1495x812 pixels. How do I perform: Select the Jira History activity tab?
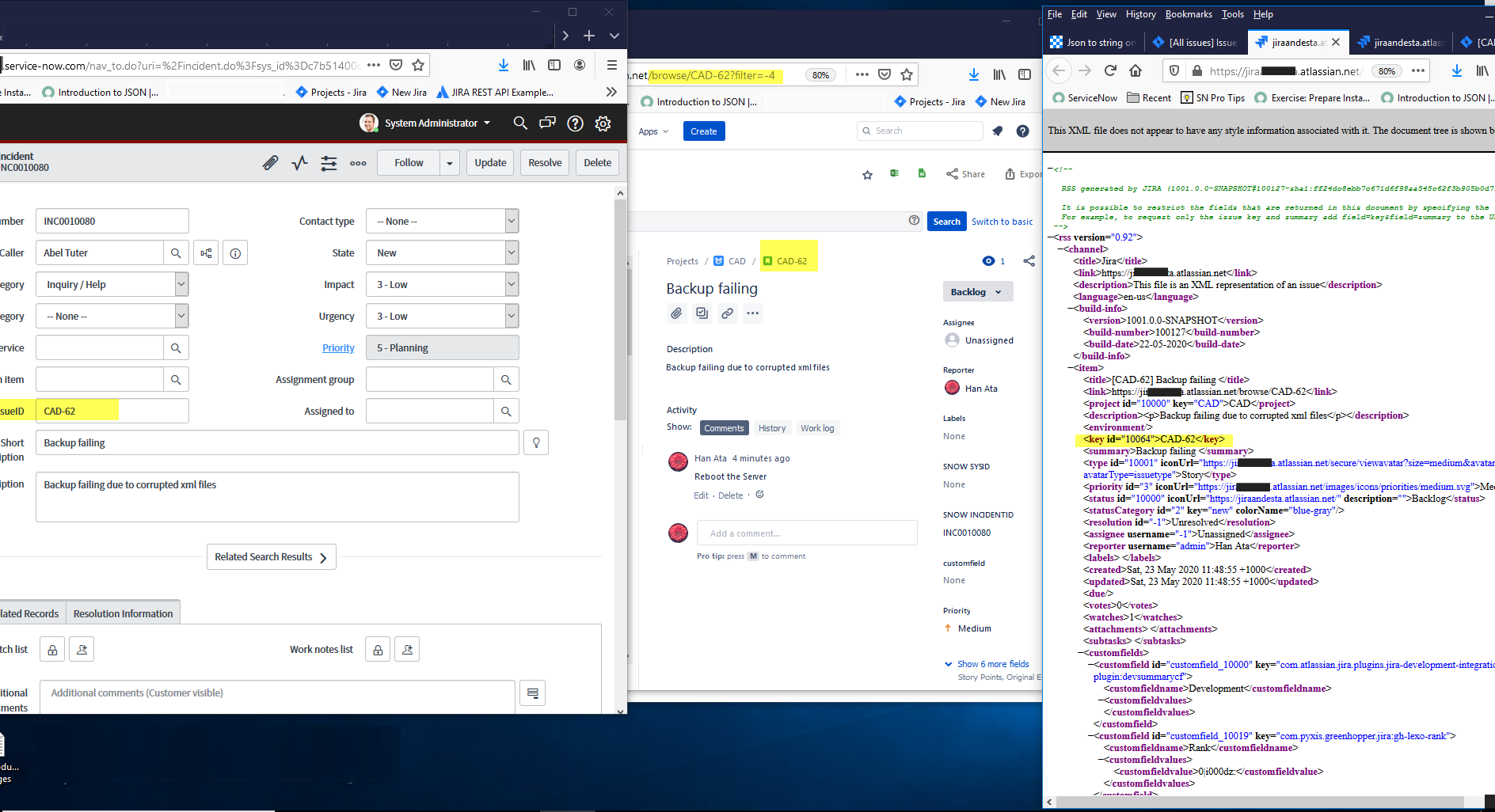772,428
